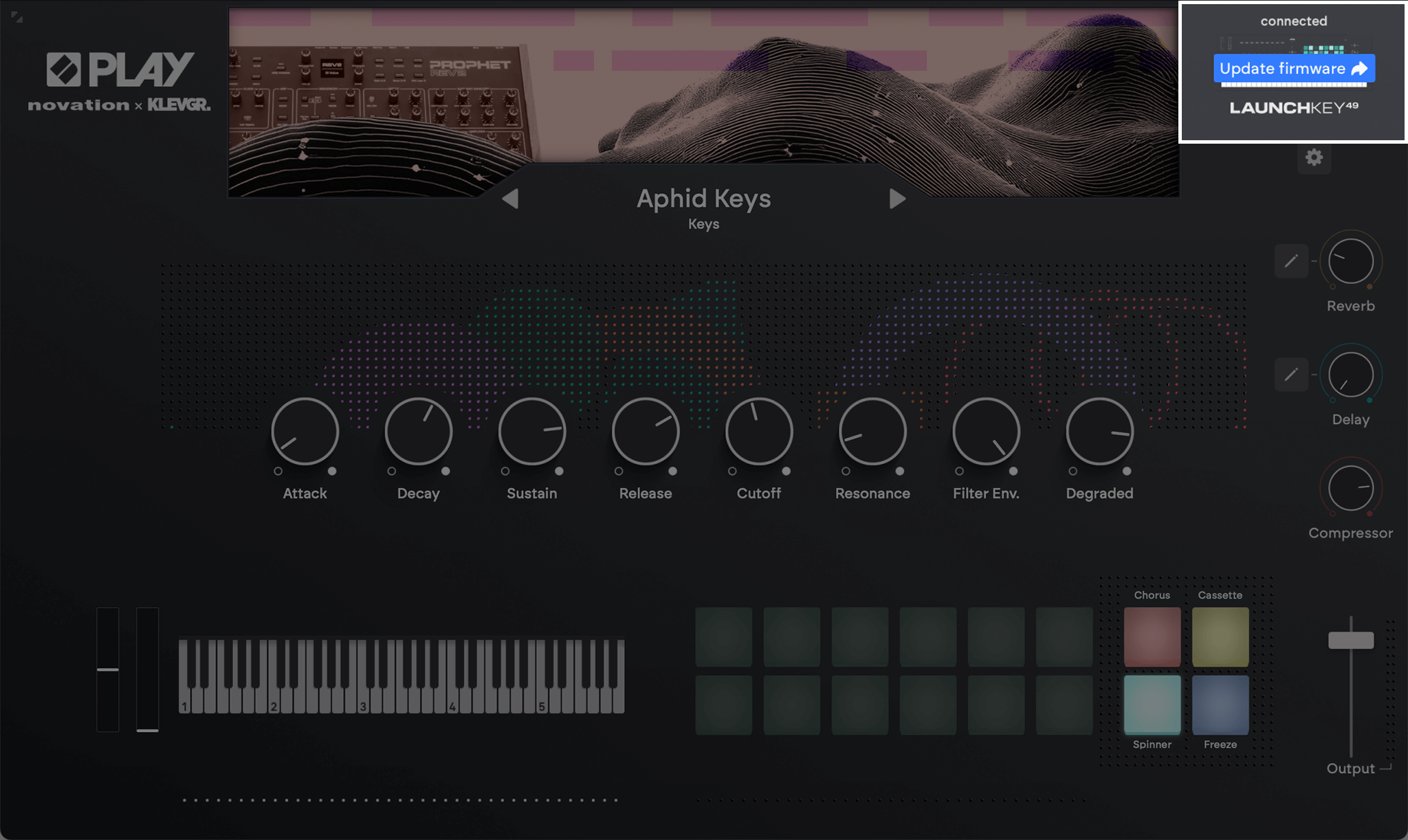Click the pitch bend strip
The image size is (1408, 840).
pyautogui.click(x=108, y=670)
